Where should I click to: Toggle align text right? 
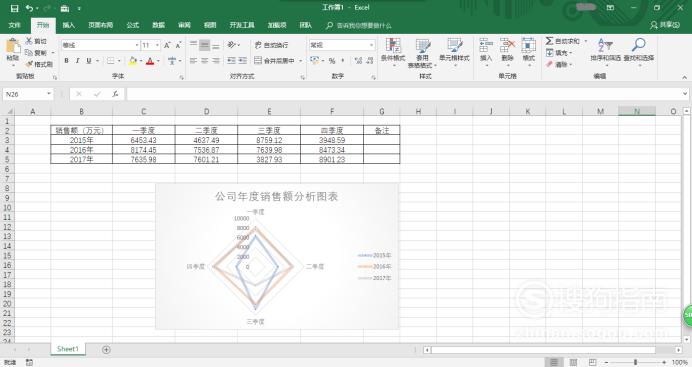click(215, 60)
